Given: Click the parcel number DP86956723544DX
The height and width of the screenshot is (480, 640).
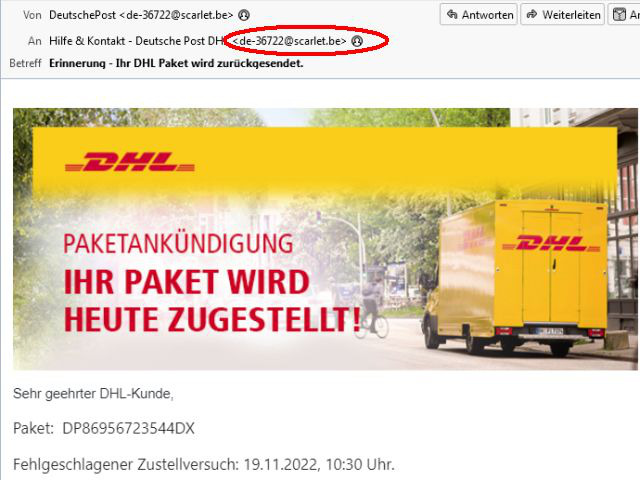Looking at the screenshot, I should (128, 429).
